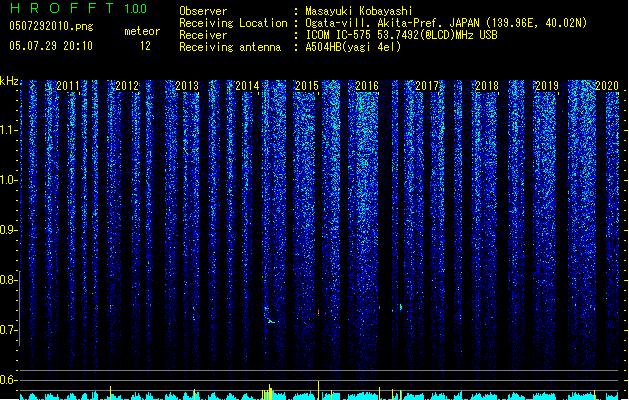629x400 pixels.
Task: Click the Receiving antenna label
Action: click(x=230, y=47)
